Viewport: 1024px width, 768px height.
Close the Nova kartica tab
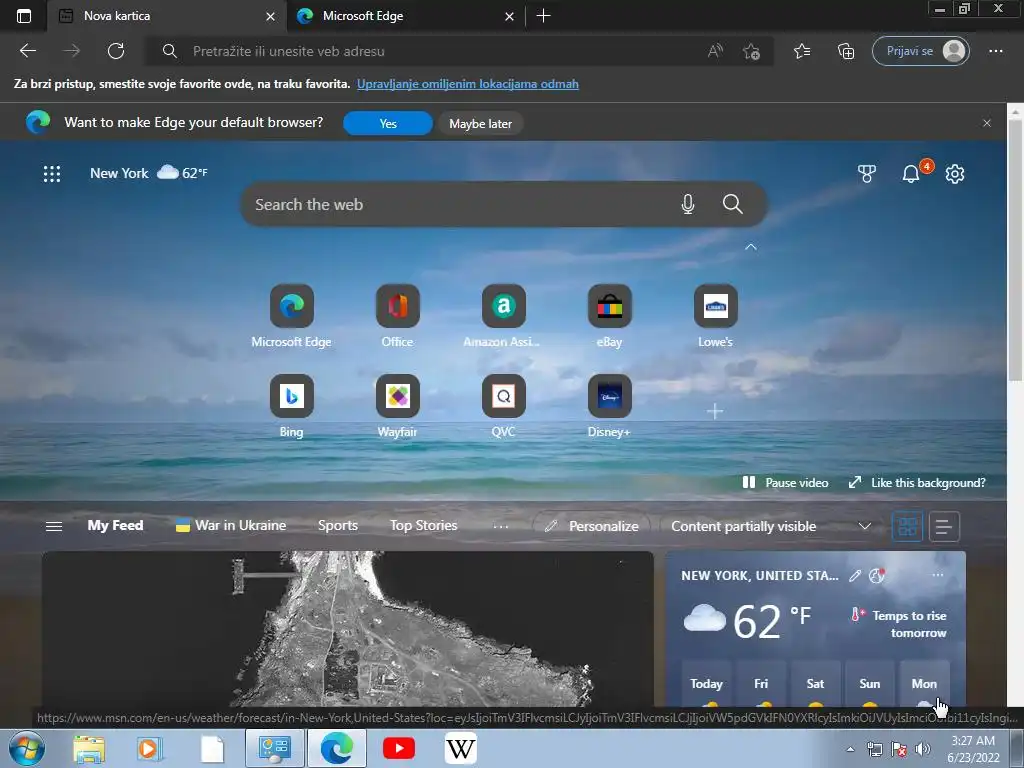(x=270, y=16)
